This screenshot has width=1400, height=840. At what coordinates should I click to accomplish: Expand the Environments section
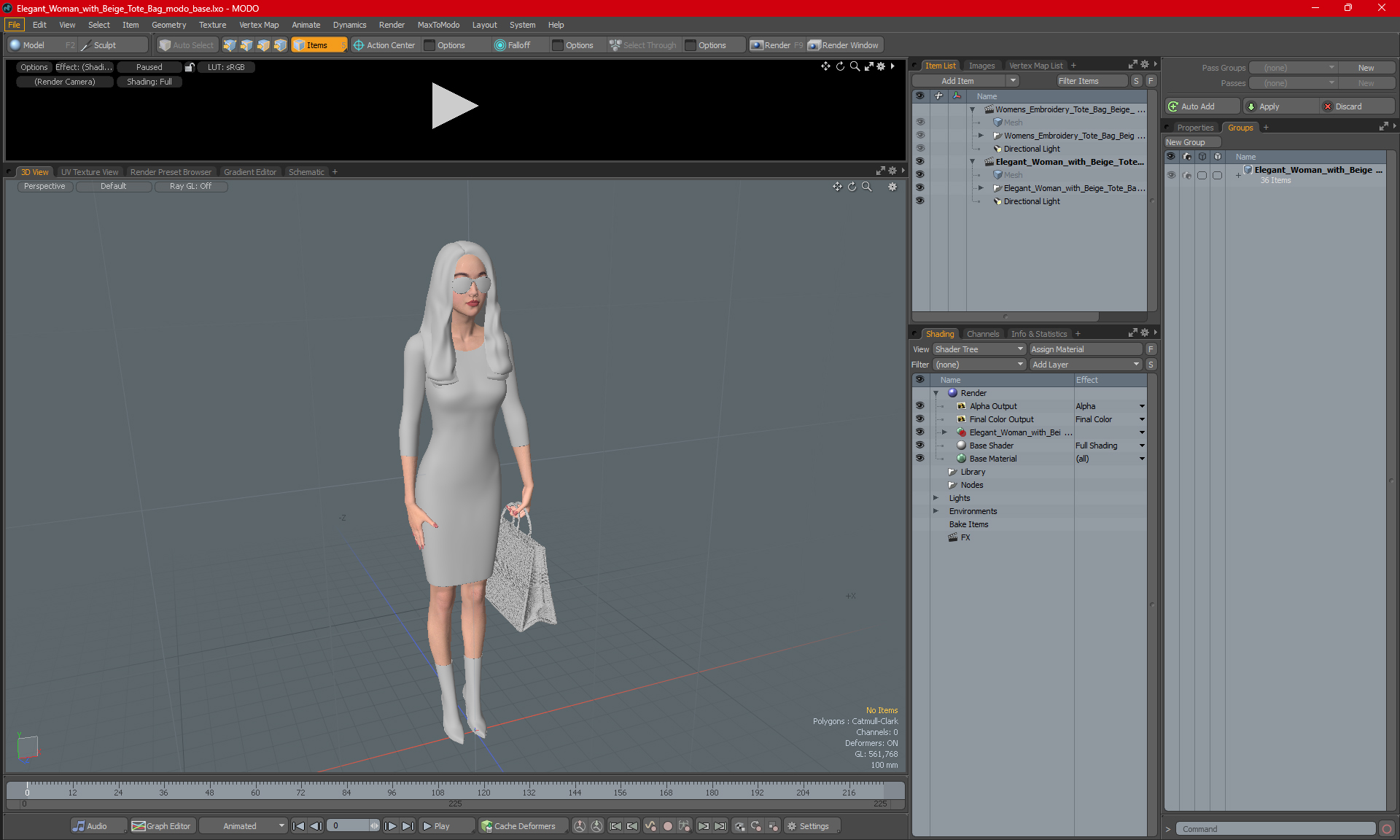click(x=936, y=510)
